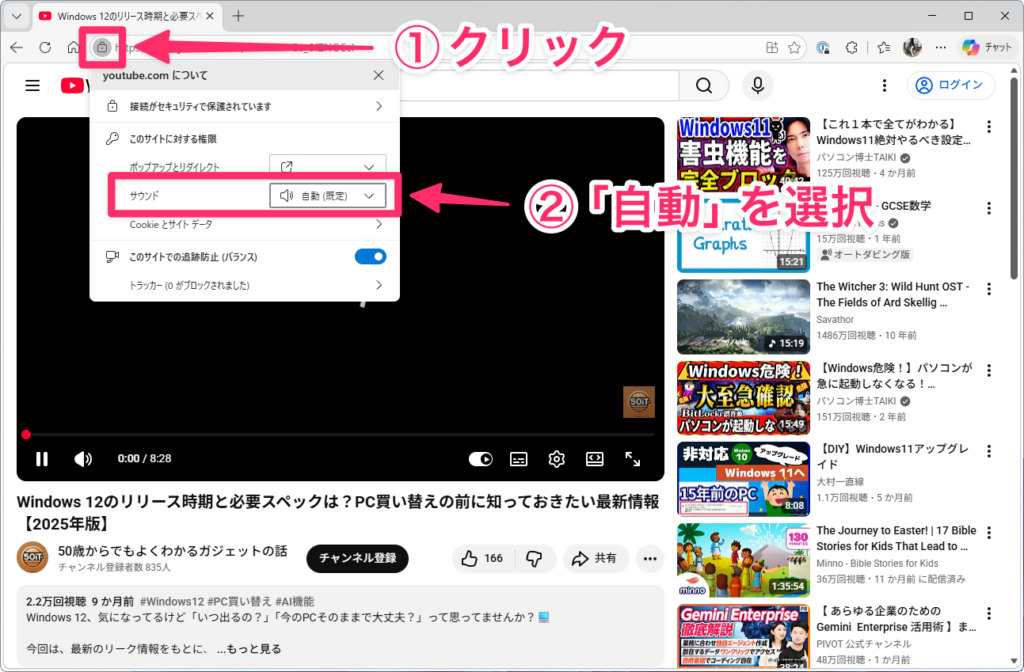The height and width of the screenshot is (672, 1024).
Task: Open the video player settings gear
Action: [556, 459]
